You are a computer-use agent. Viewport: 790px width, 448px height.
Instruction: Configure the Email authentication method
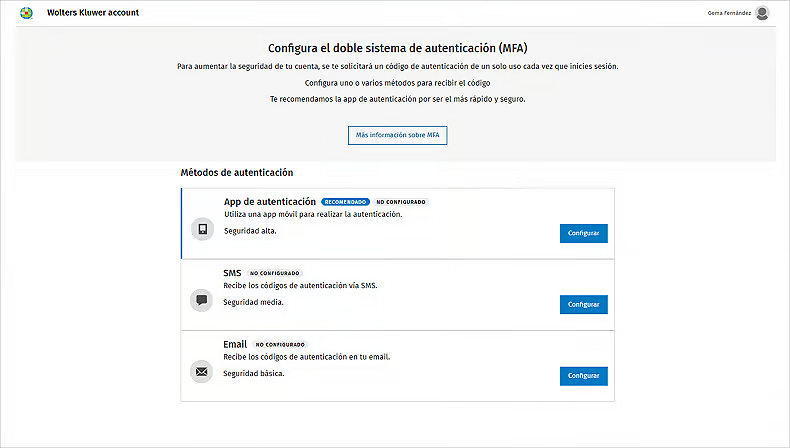(x=583, y=376)
